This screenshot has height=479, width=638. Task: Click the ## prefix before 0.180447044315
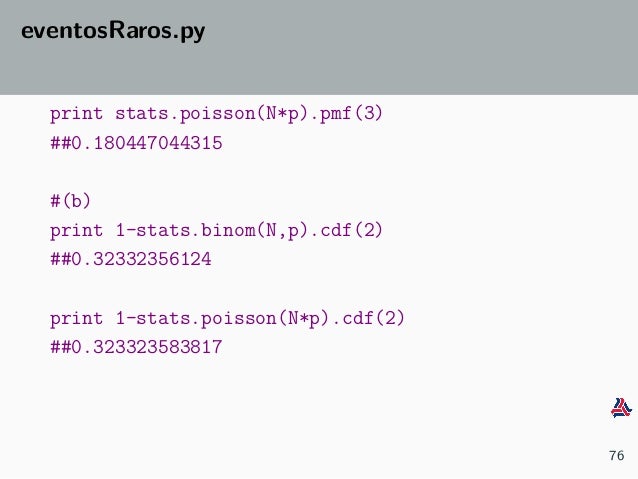pyautogui.click(x=60, y=143)
